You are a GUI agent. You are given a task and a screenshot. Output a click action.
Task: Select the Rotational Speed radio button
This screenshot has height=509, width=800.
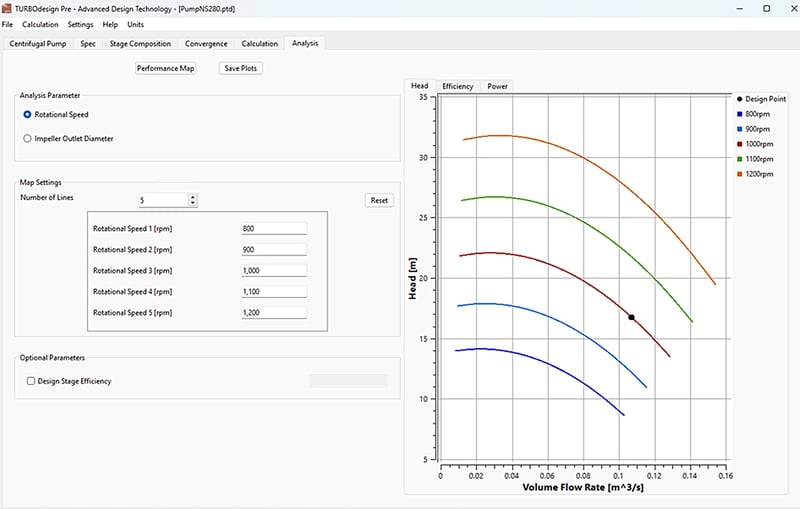(28, 115)
